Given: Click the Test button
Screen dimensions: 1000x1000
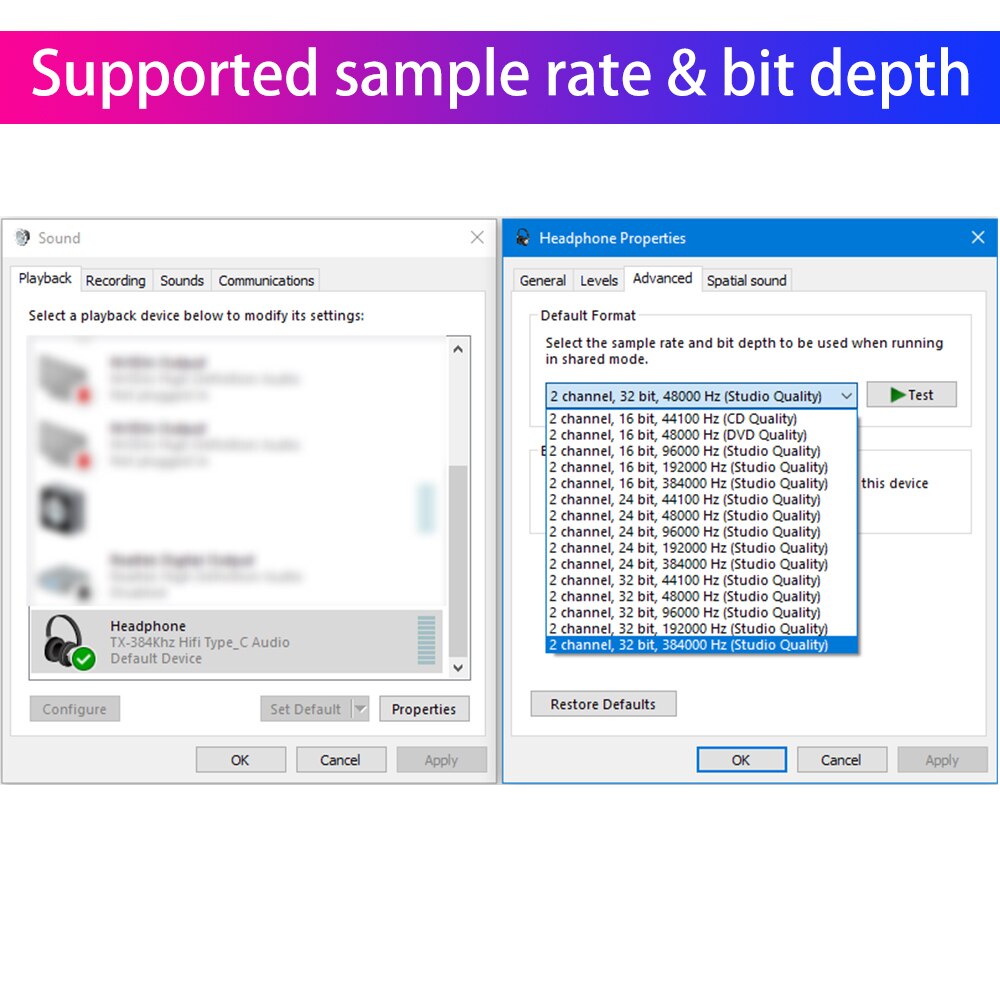Looking at the screenshot, I should [911, 395].
